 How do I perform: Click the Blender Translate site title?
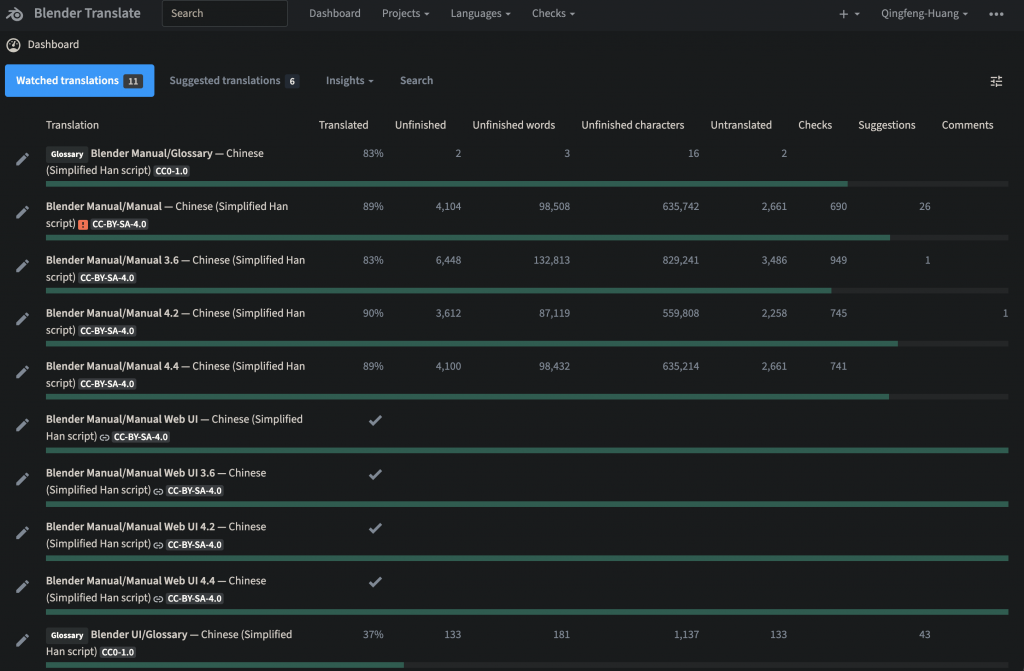pos(87,13)
